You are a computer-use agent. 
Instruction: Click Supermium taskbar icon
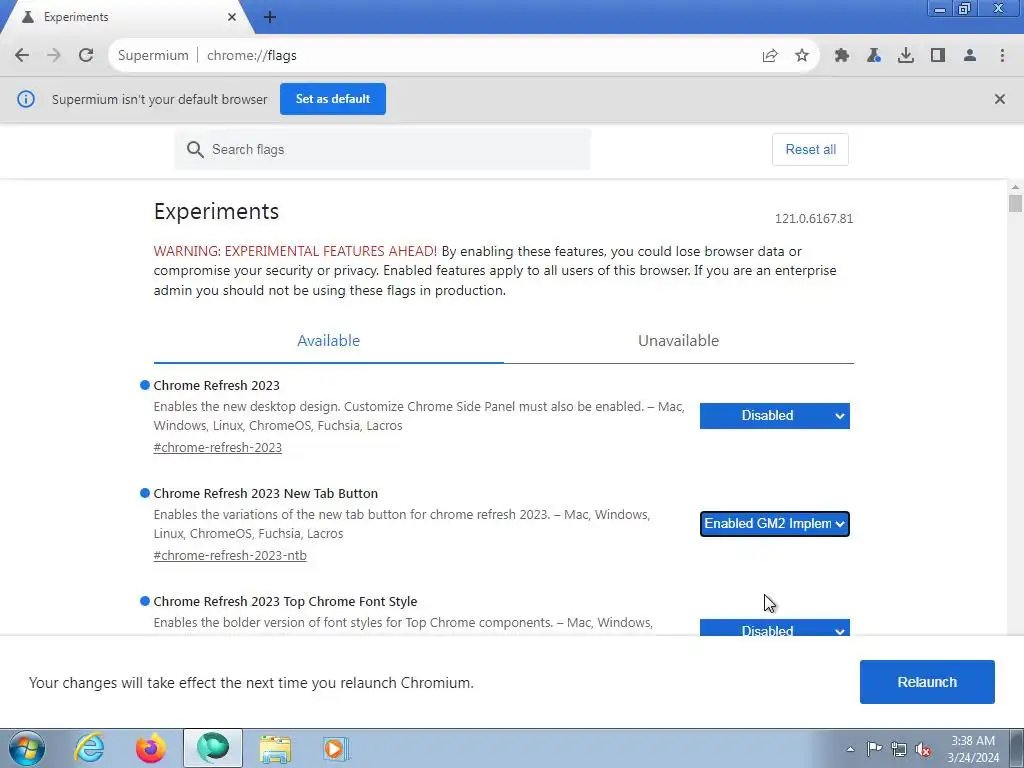[x=213, y=748]
